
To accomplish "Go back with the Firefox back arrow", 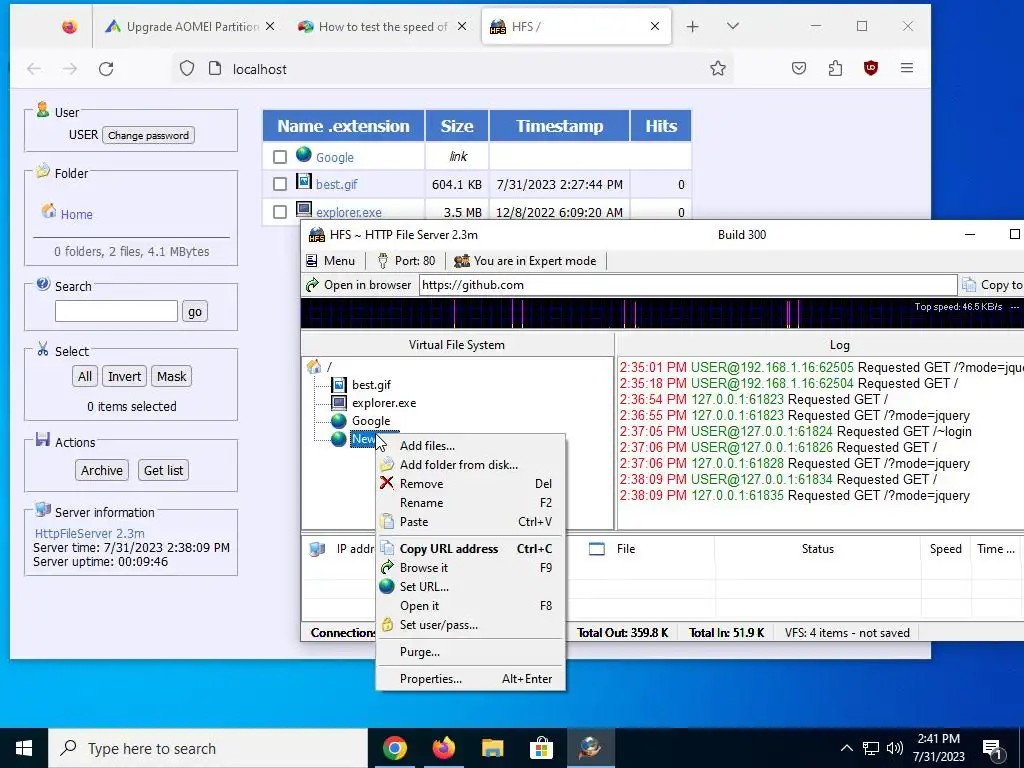I will [x=34, y=69].
